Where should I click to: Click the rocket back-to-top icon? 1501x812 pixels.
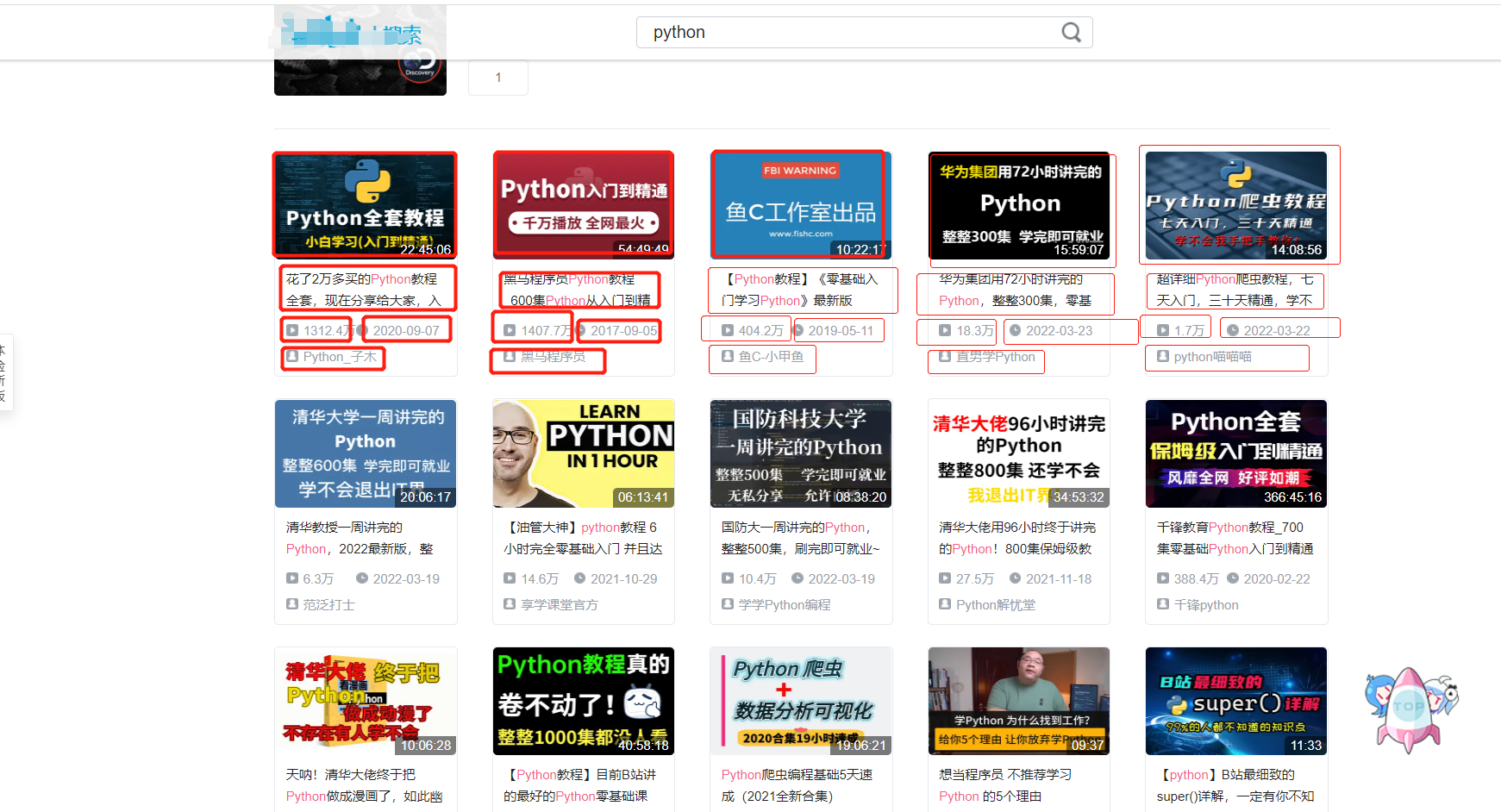(x=1410, y=709)
